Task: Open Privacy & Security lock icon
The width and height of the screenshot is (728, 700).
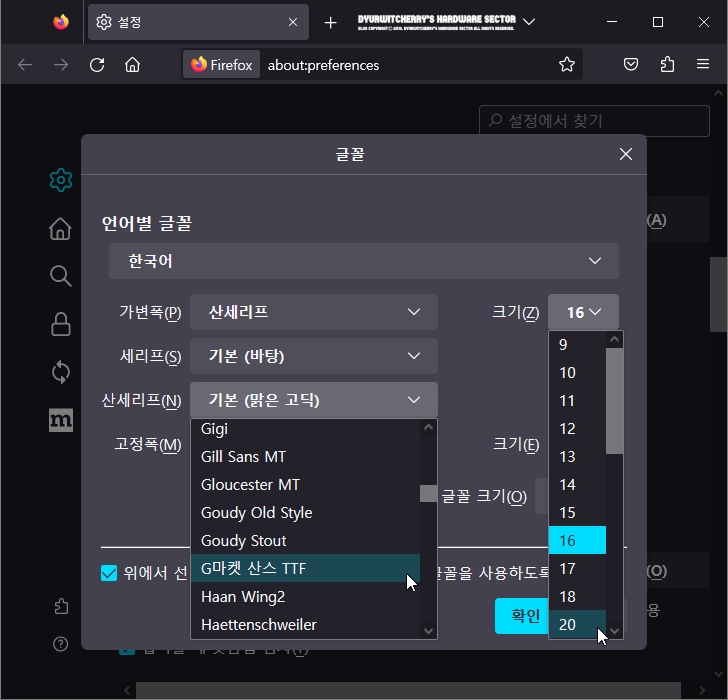Action: click(x=61, y=324)
